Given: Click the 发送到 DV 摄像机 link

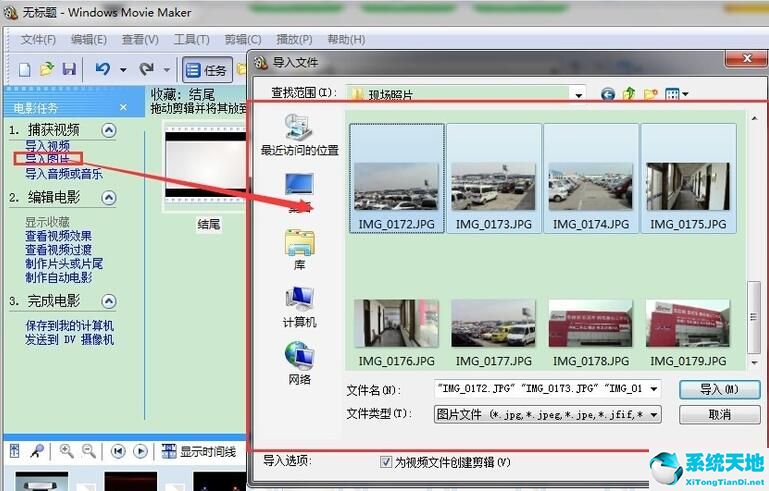Looking at the screenshot, I should [x=70, y=339].
